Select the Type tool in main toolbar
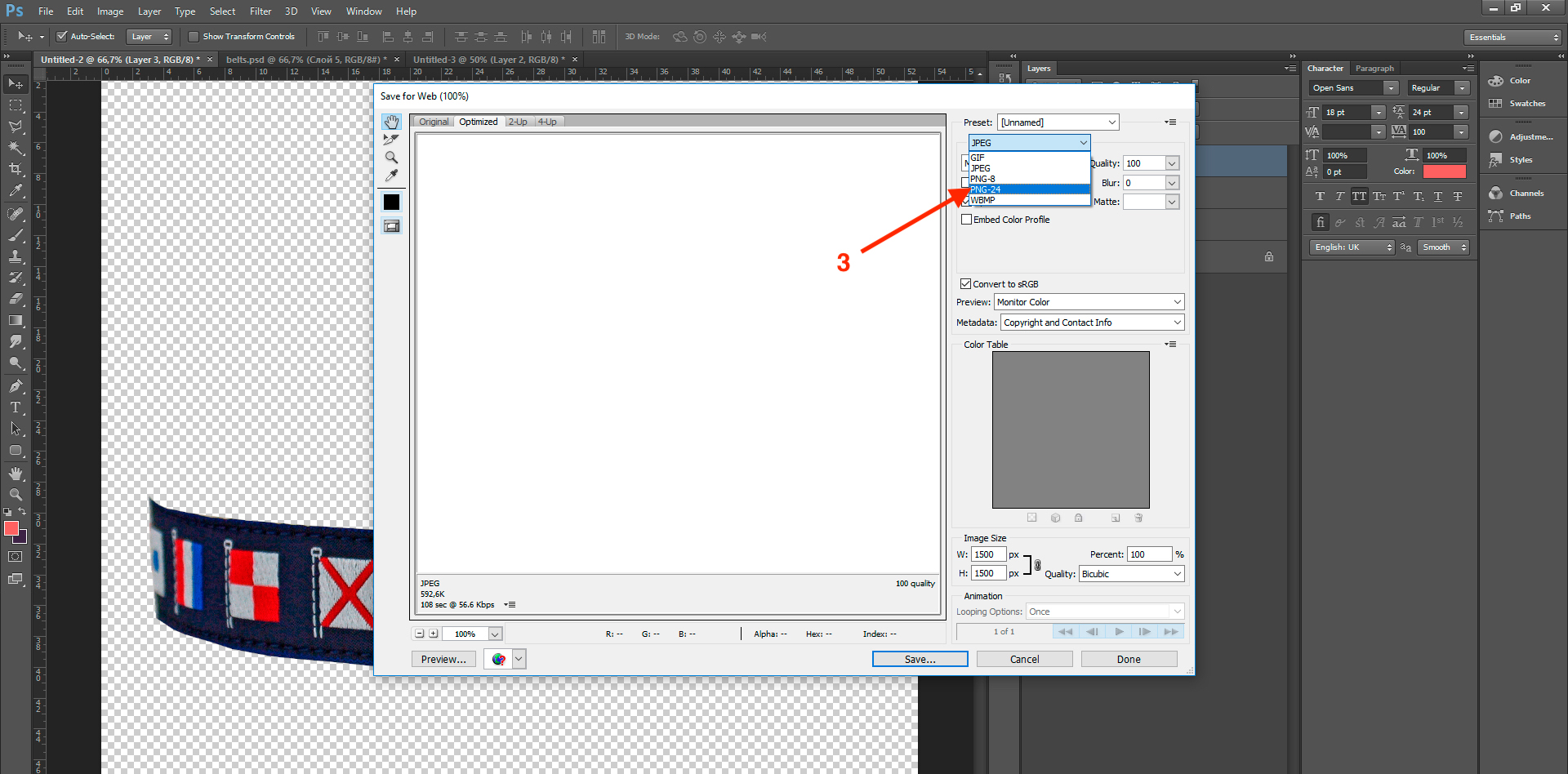Image resolution: width=1568 pixels, height=774 pixels. tap(16, 407)
